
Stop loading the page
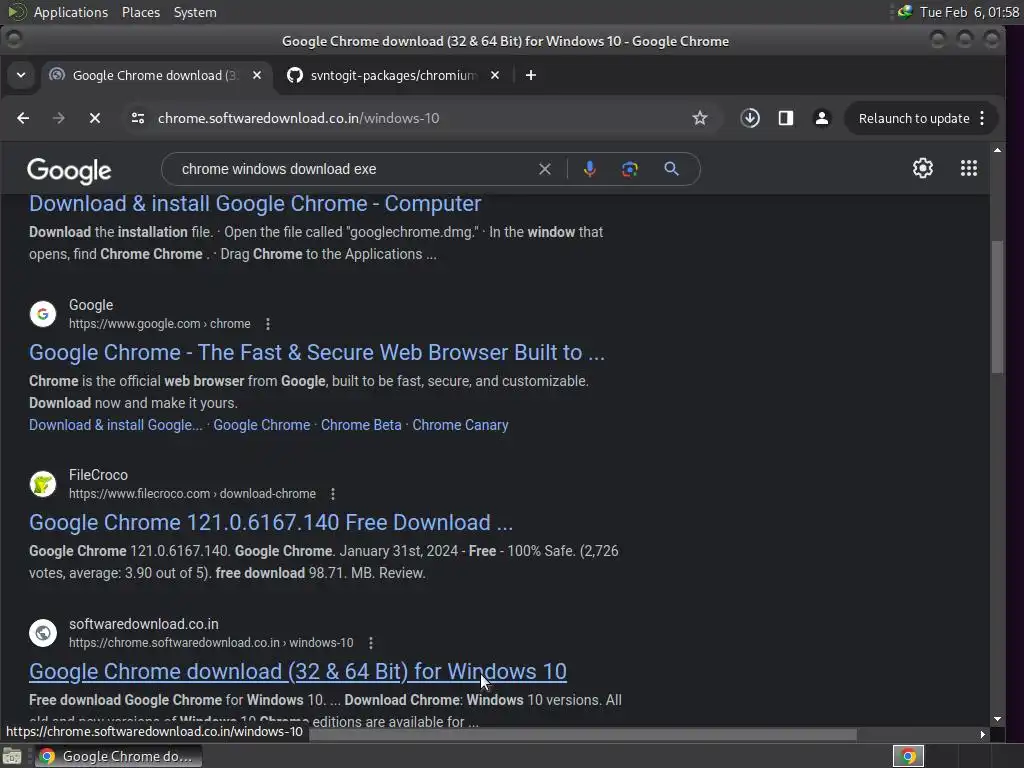click(x=95, y=118)
